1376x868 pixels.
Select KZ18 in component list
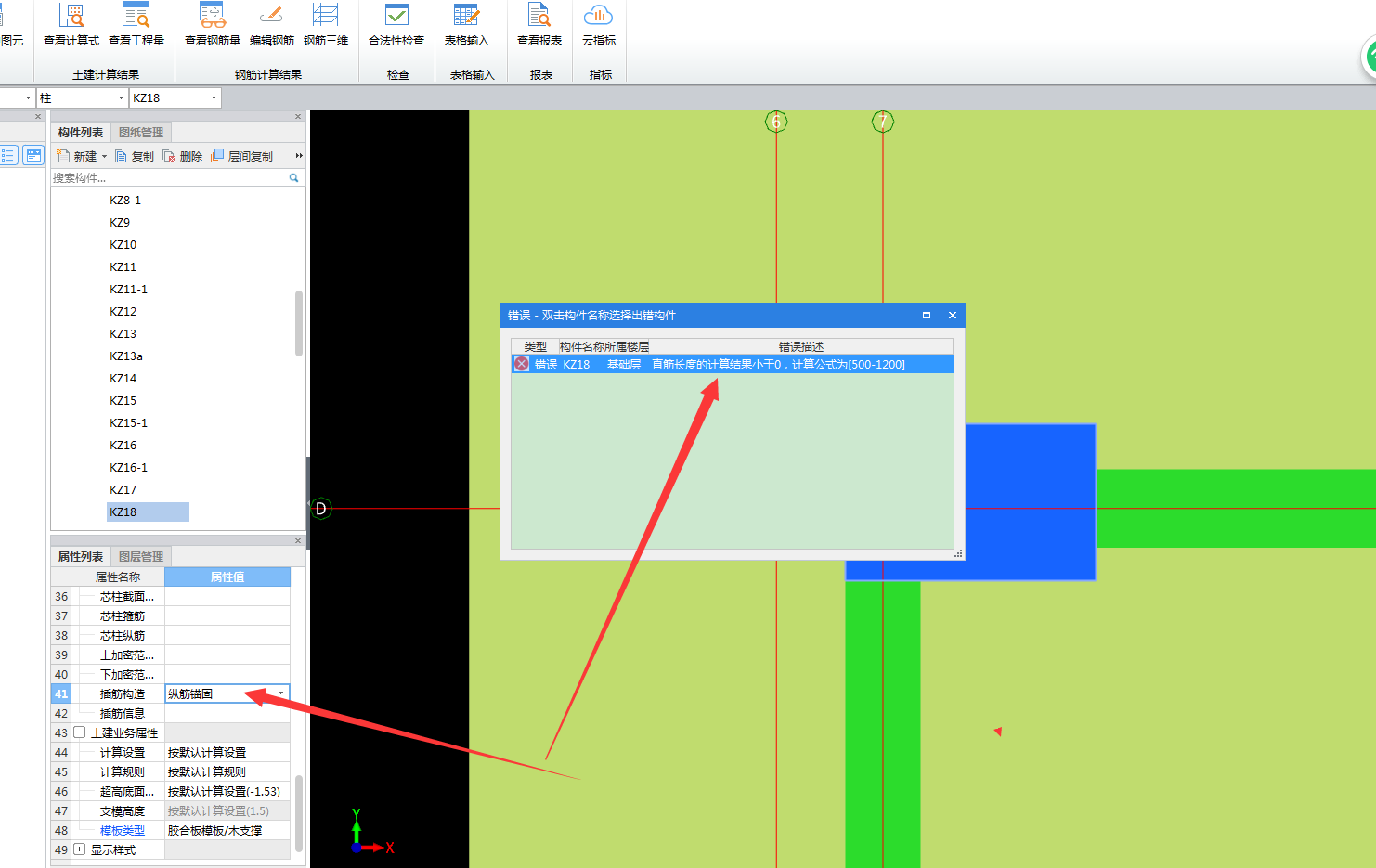click(x=148, y=512)
